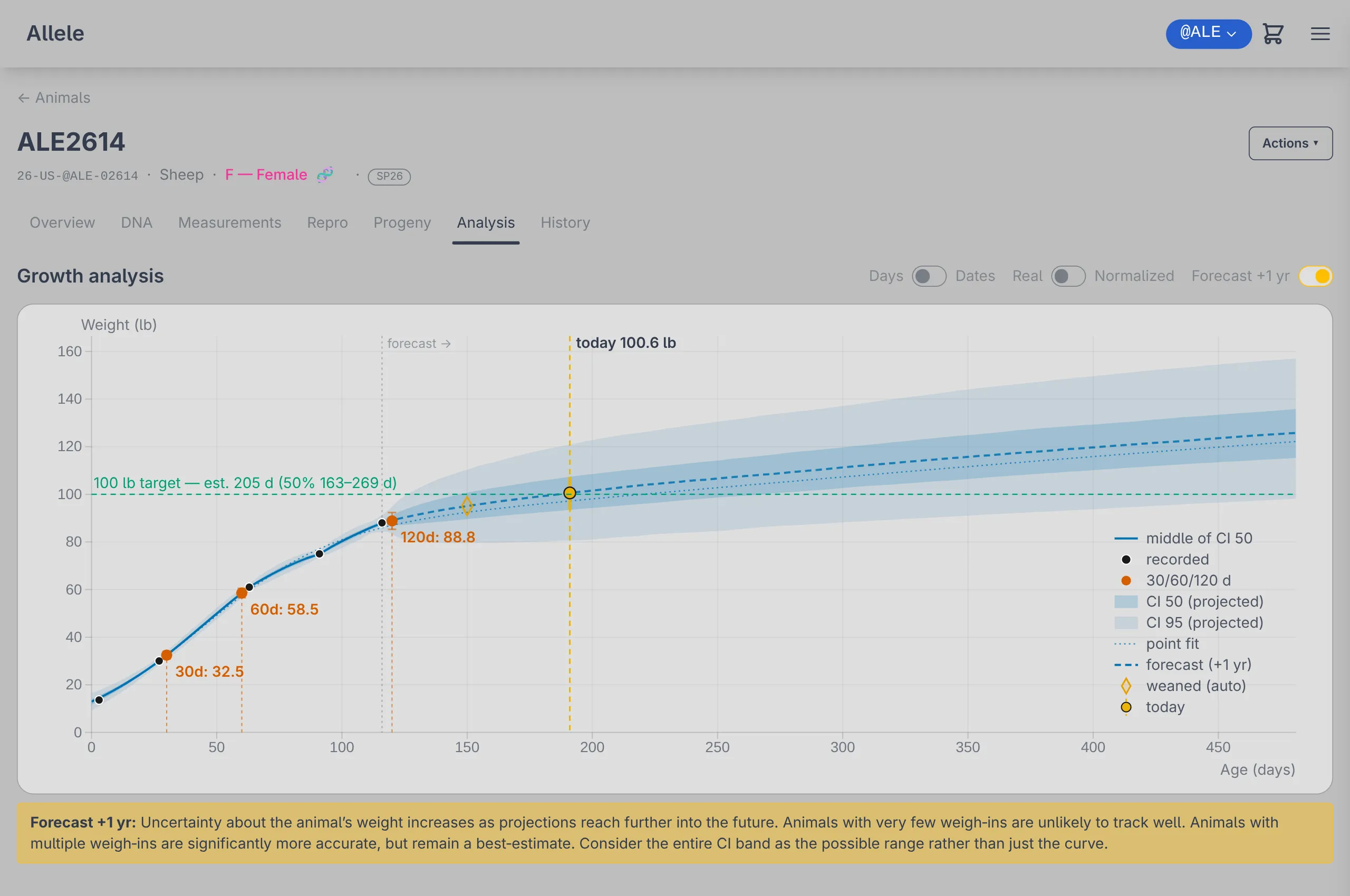Click the ID '26-US-@ALE-02614'

[78, 176]
